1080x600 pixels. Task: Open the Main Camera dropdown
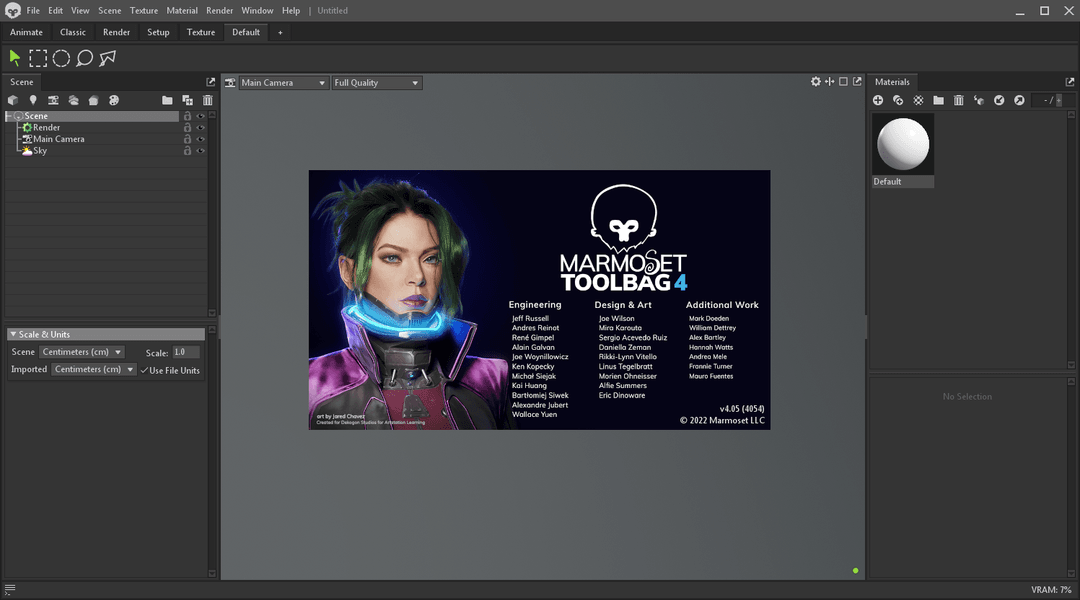[284, 83]
